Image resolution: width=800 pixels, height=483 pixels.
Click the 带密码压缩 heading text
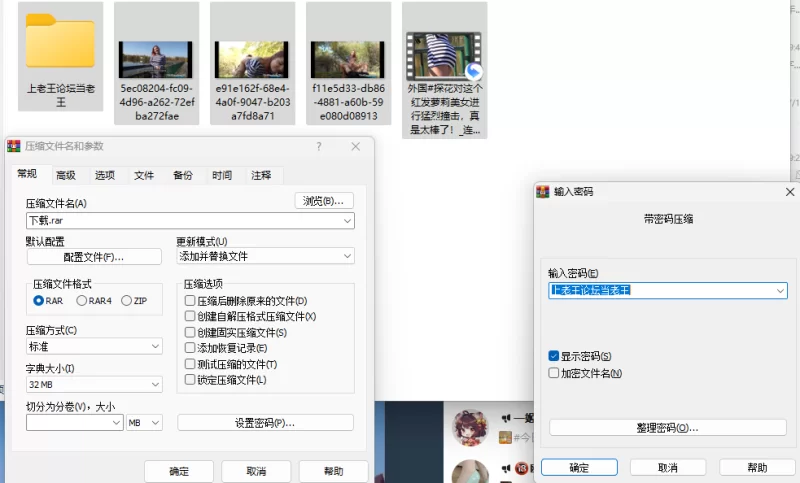[668, 219]
